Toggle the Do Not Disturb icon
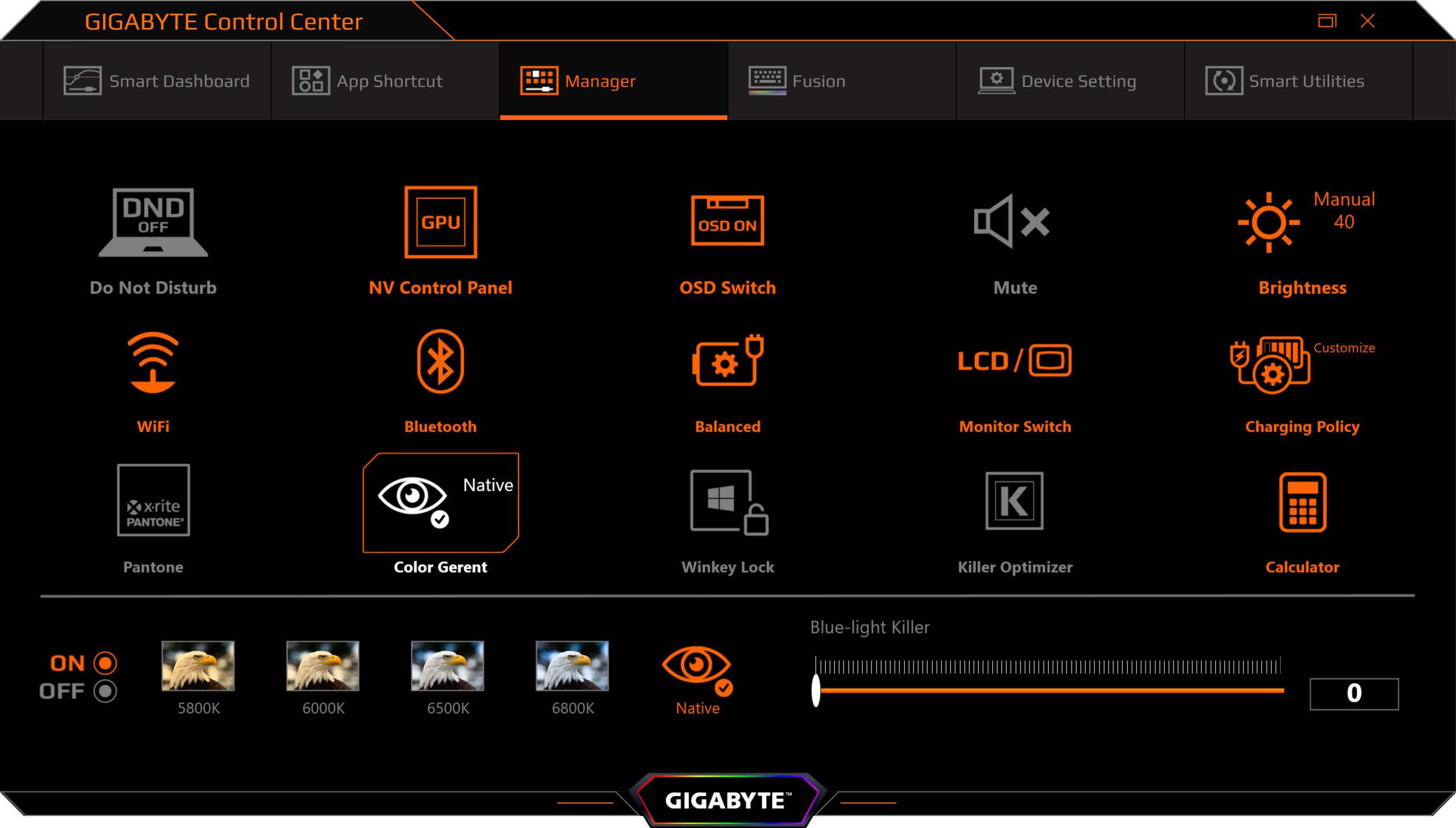1456x828 pixels. click(153, 222)
